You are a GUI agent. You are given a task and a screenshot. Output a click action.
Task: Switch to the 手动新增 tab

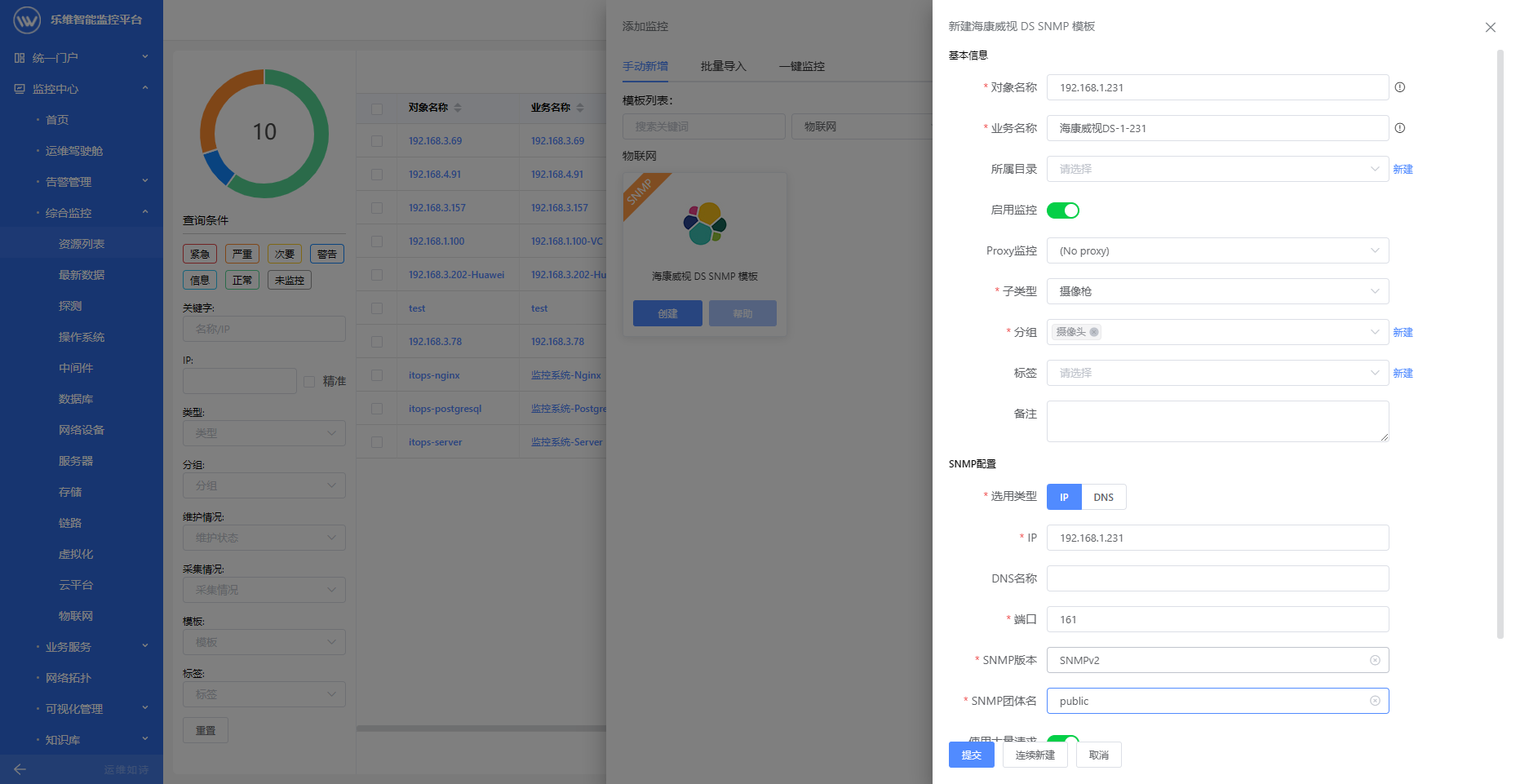(645, 66)
